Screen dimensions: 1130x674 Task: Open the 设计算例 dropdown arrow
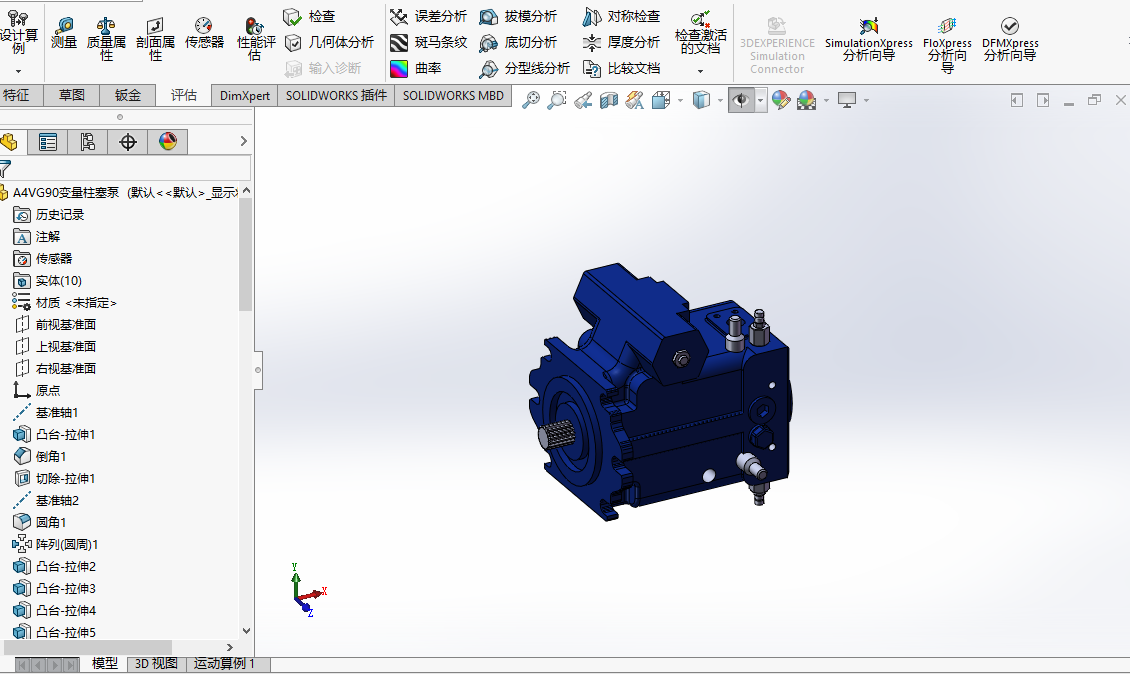pos(19,71)
